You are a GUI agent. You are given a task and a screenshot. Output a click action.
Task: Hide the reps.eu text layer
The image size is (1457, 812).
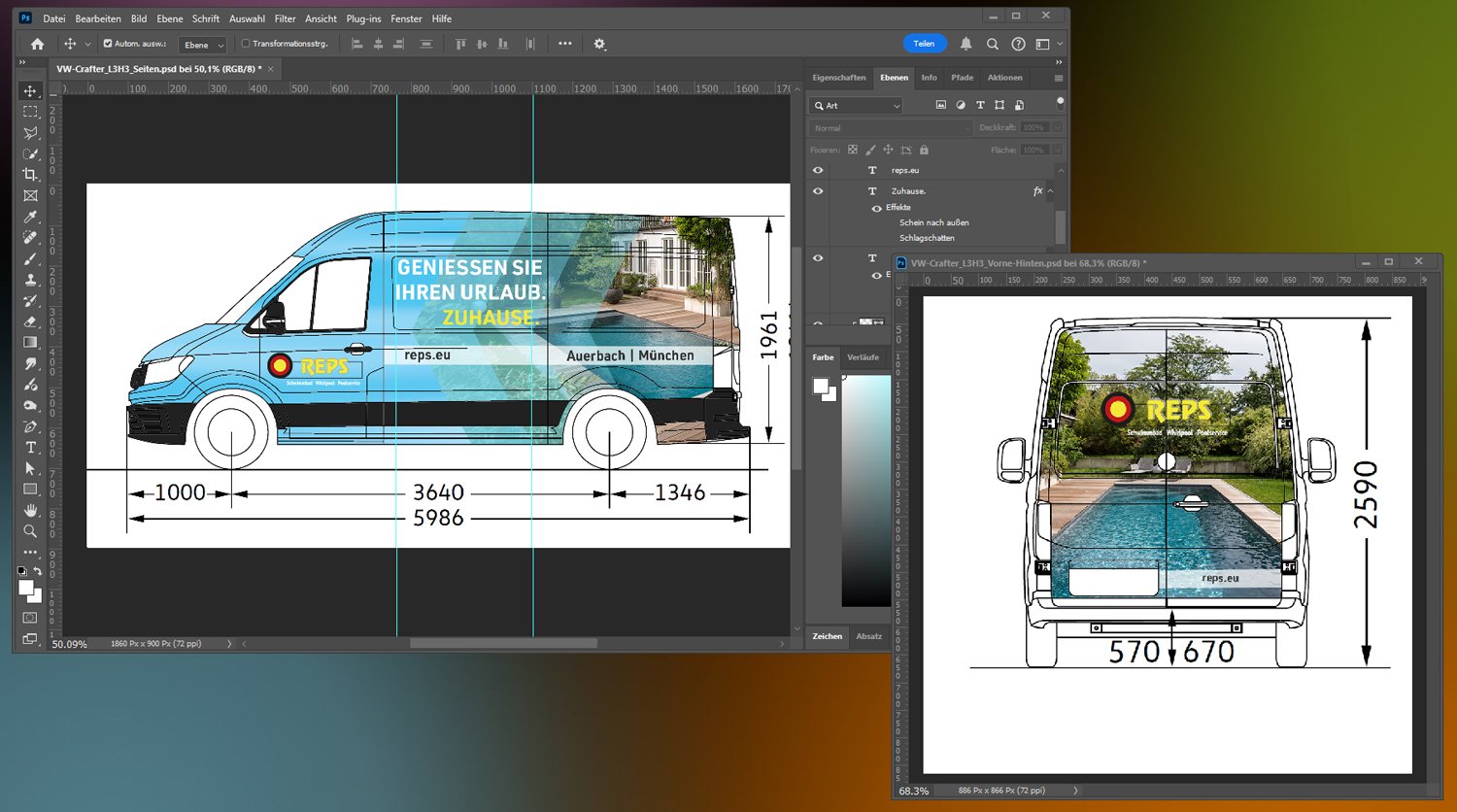[818, 170]
